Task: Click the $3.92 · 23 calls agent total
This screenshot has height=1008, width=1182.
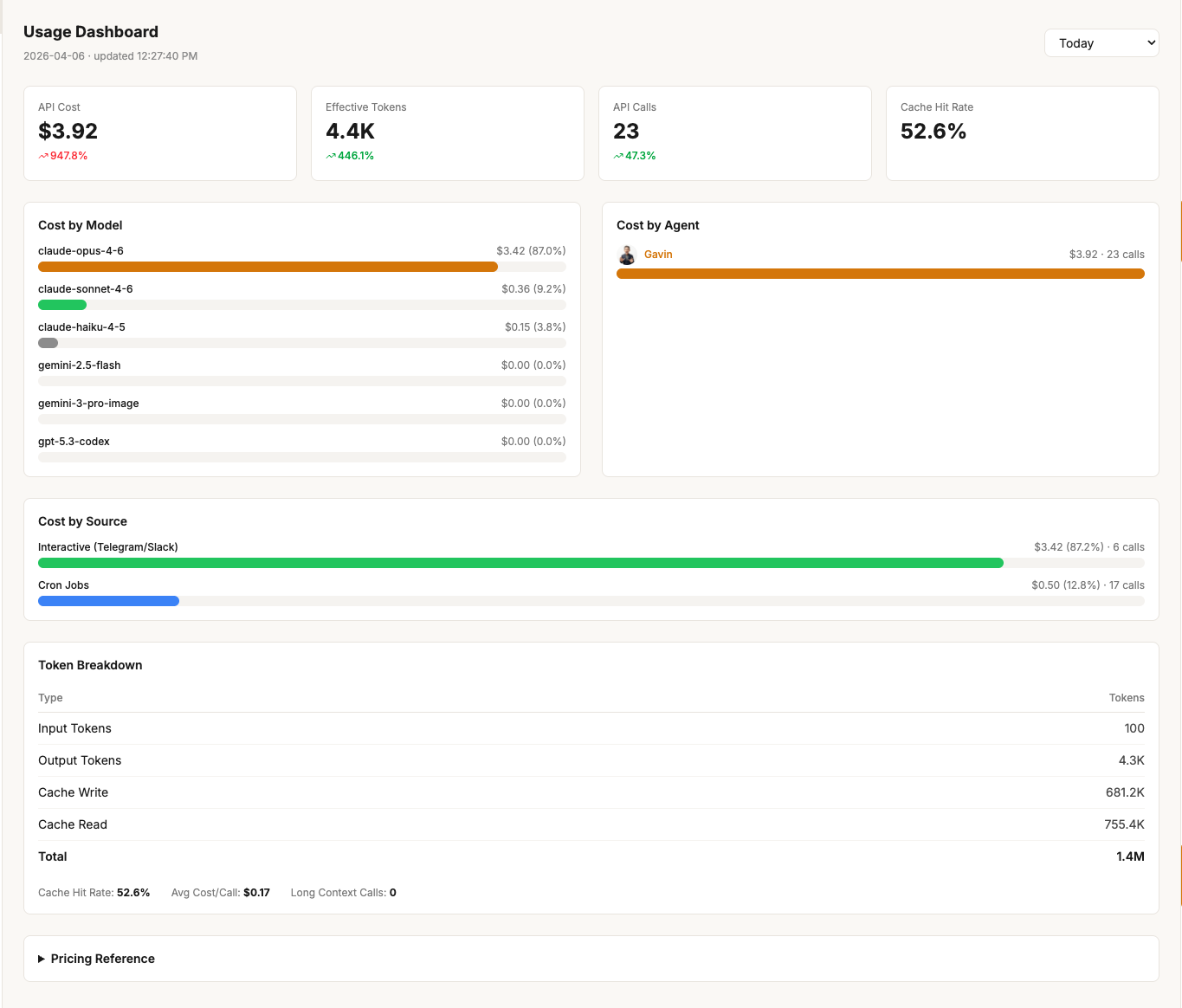Action: tap(1107, 255)
